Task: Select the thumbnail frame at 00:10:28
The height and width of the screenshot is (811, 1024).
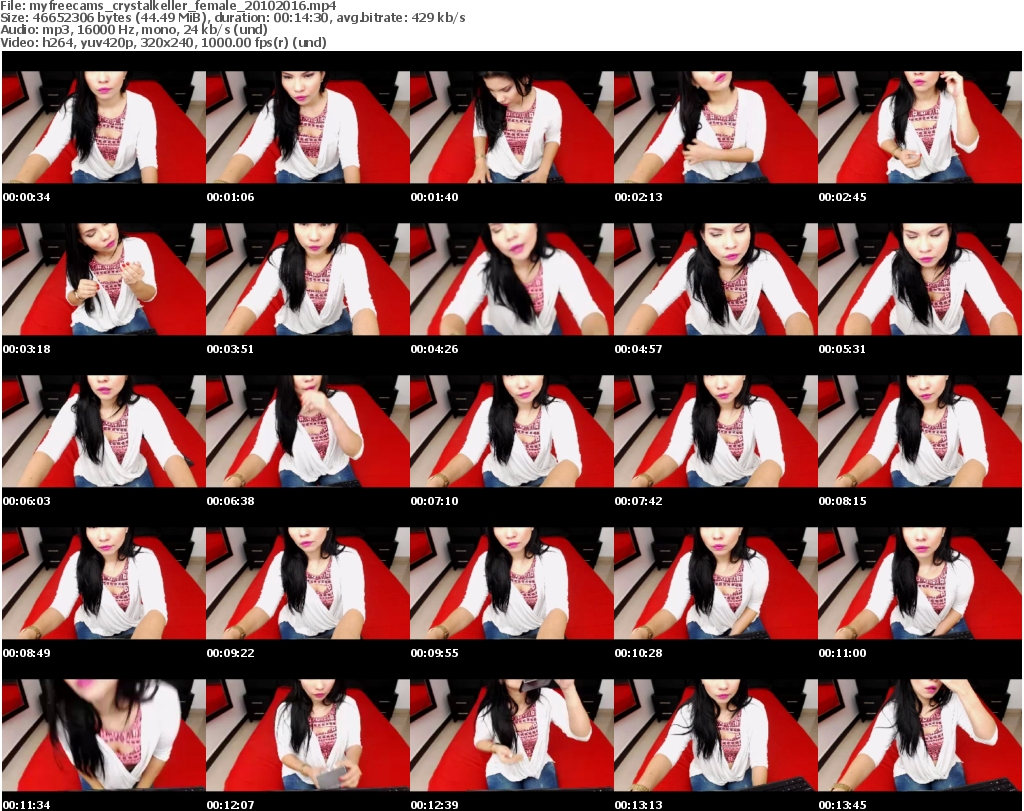Action: (716, 584)
